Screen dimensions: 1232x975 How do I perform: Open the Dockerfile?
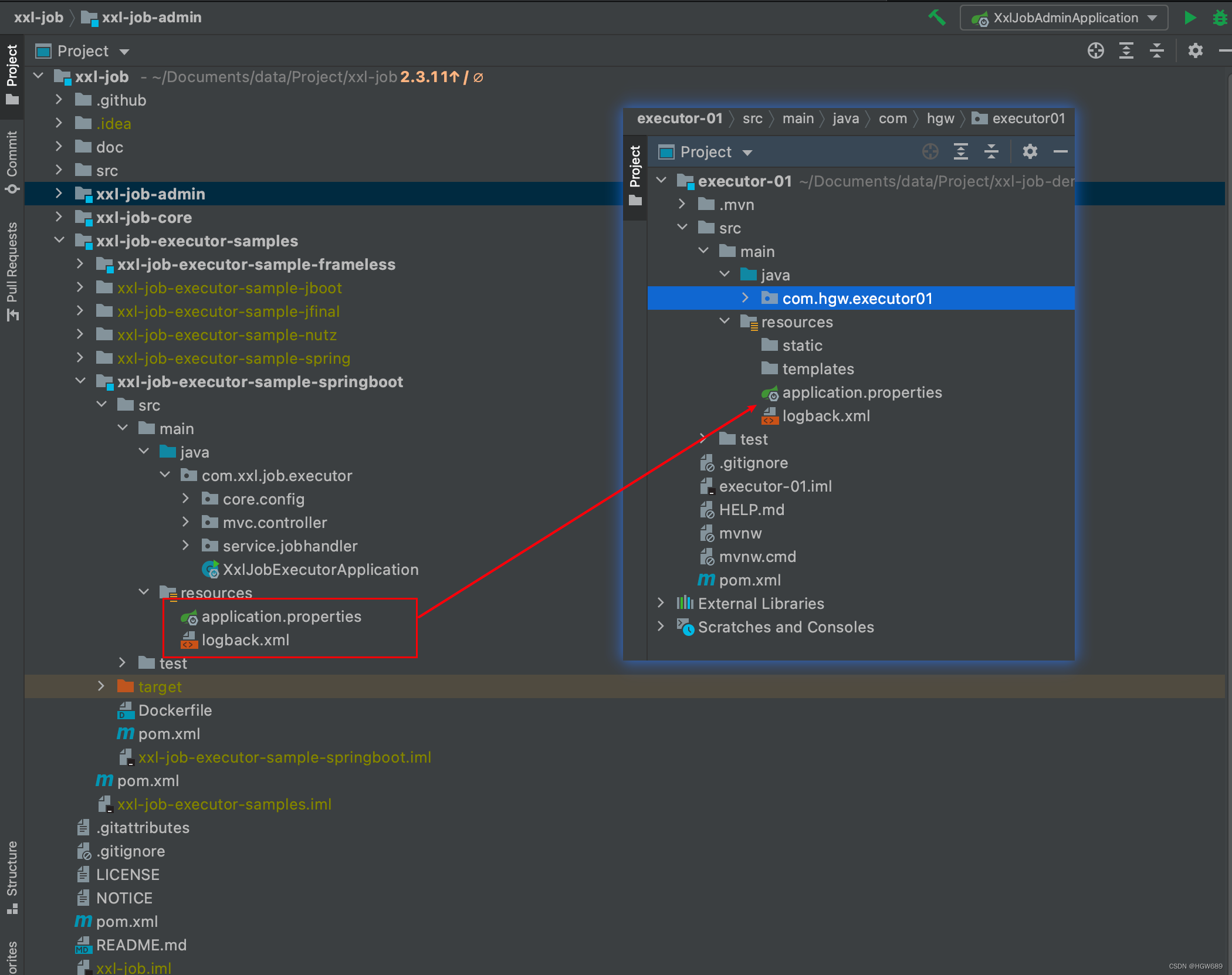tap(175, 710)
